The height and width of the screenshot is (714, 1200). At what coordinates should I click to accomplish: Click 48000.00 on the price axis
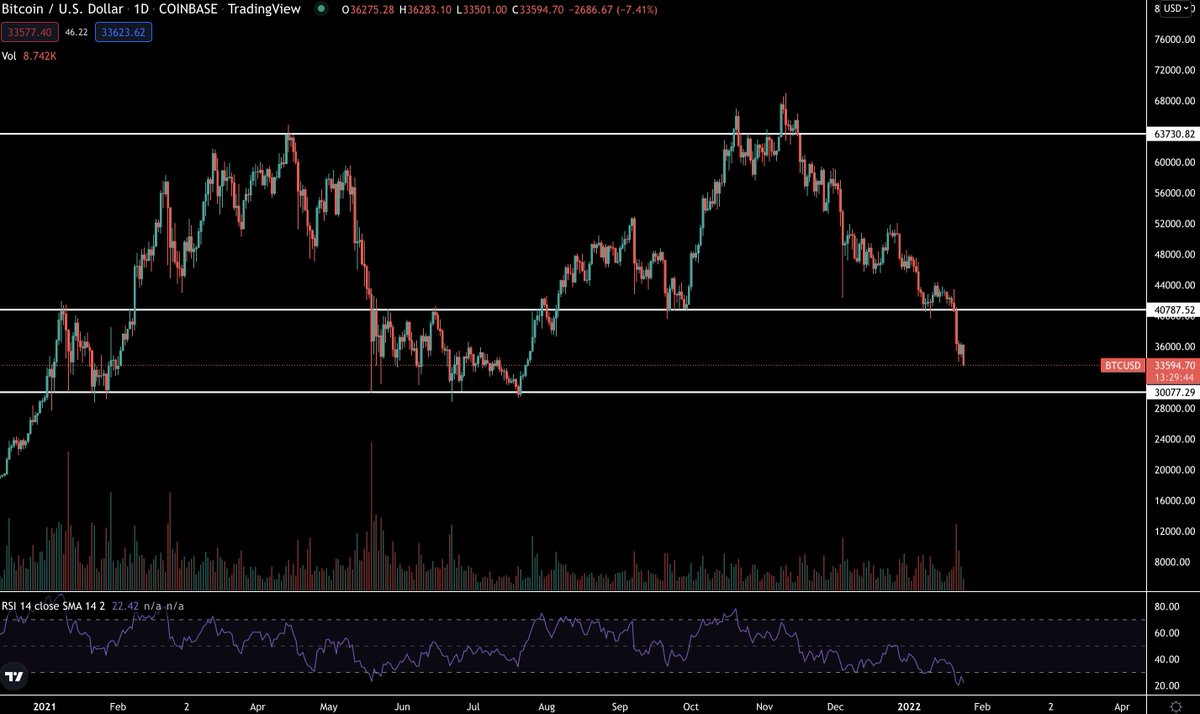(1173, 255)
